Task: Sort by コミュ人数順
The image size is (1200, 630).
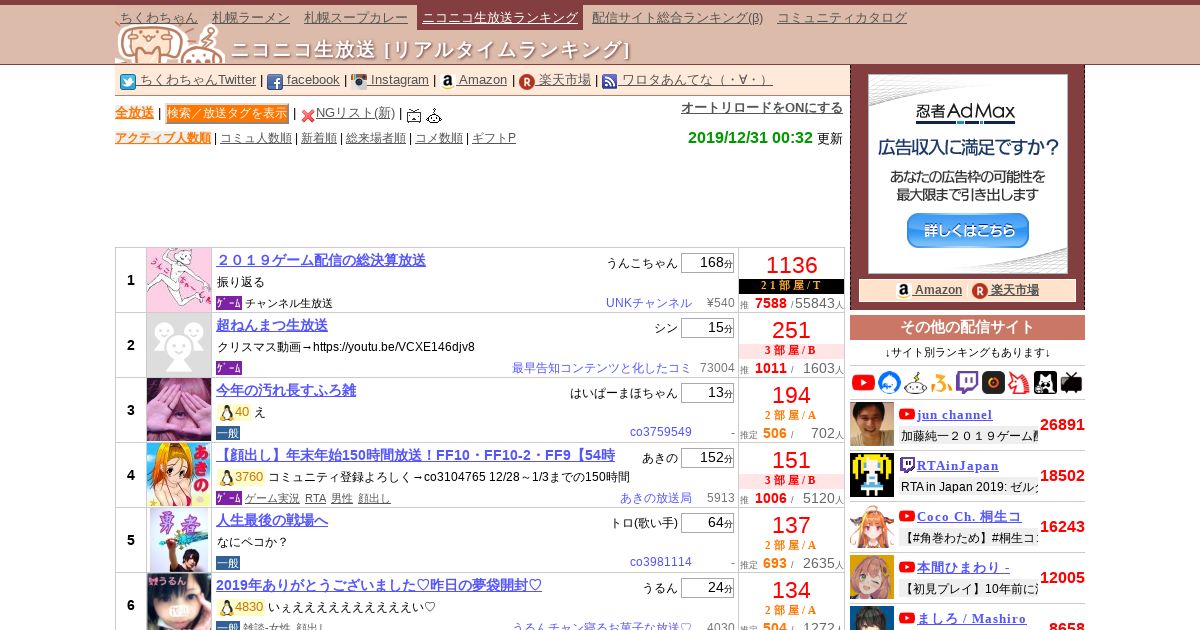Action: tap(256, 138)
